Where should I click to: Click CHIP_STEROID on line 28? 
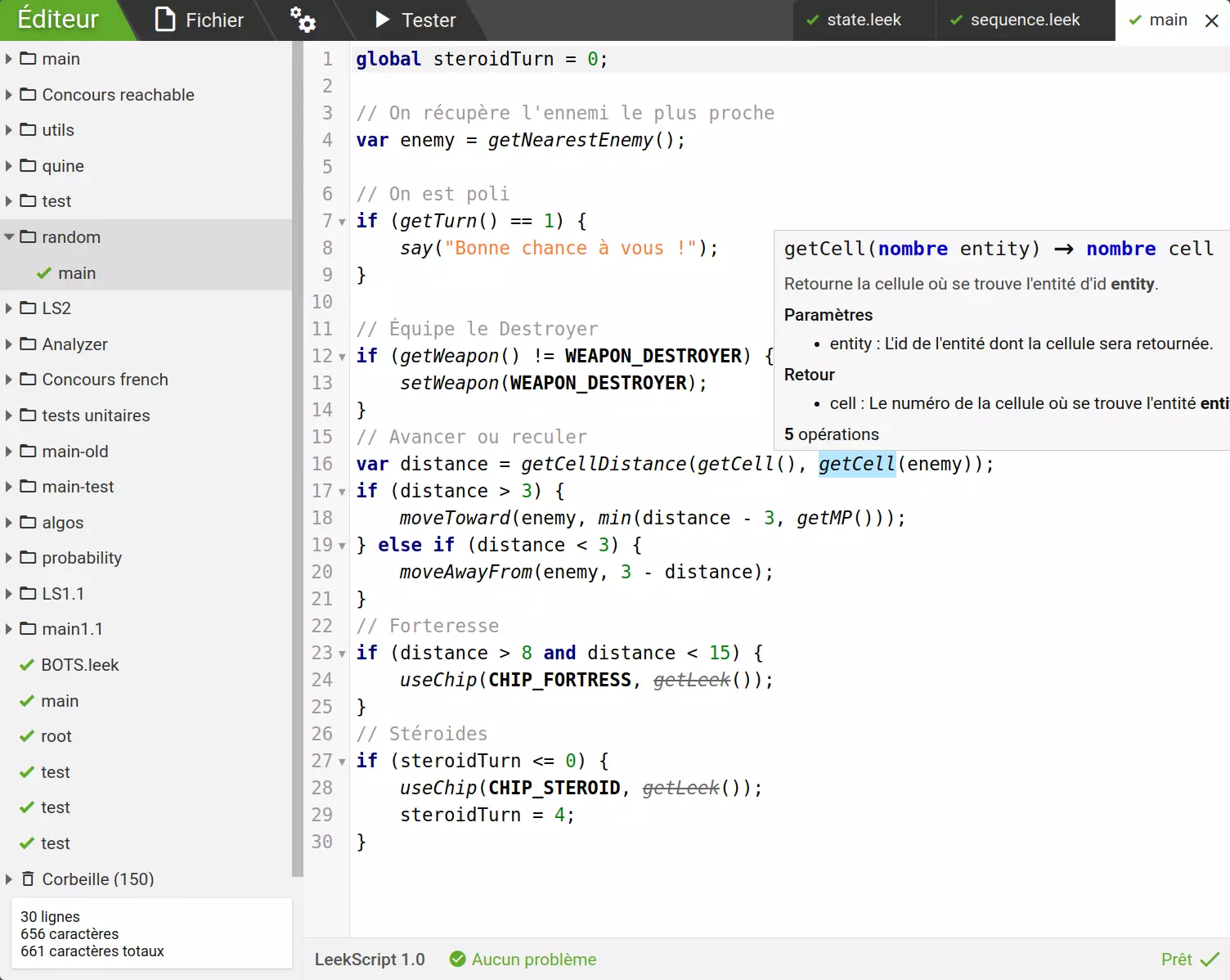554,788
